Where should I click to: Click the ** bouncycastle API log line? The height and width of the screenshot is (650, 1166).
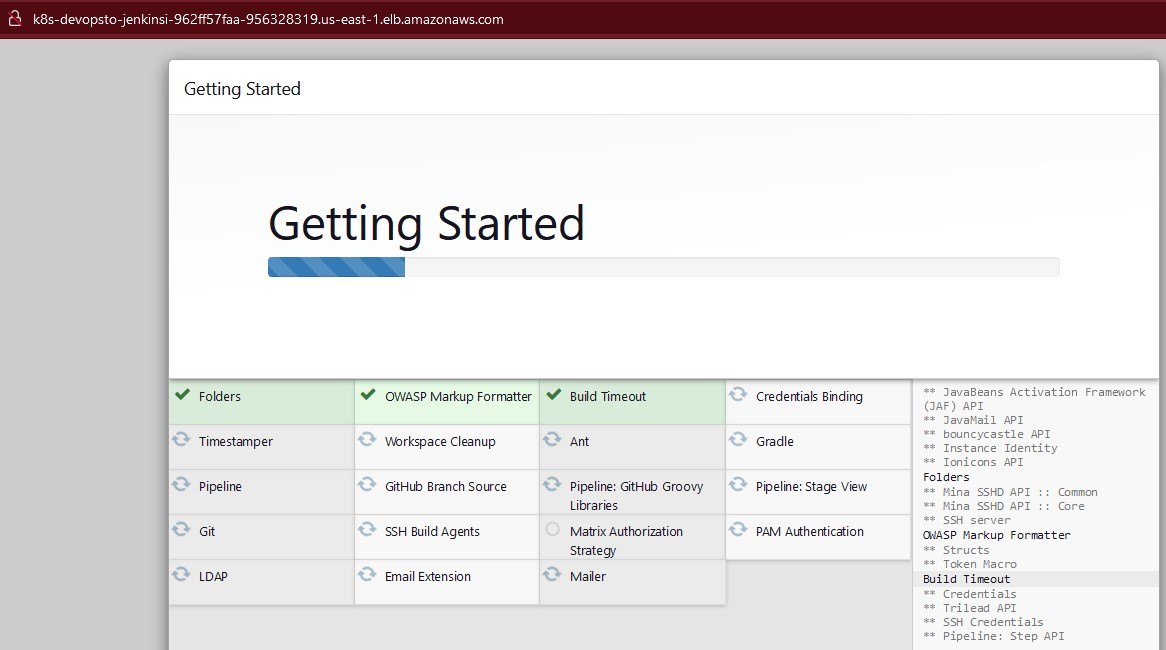coord(987,434)
